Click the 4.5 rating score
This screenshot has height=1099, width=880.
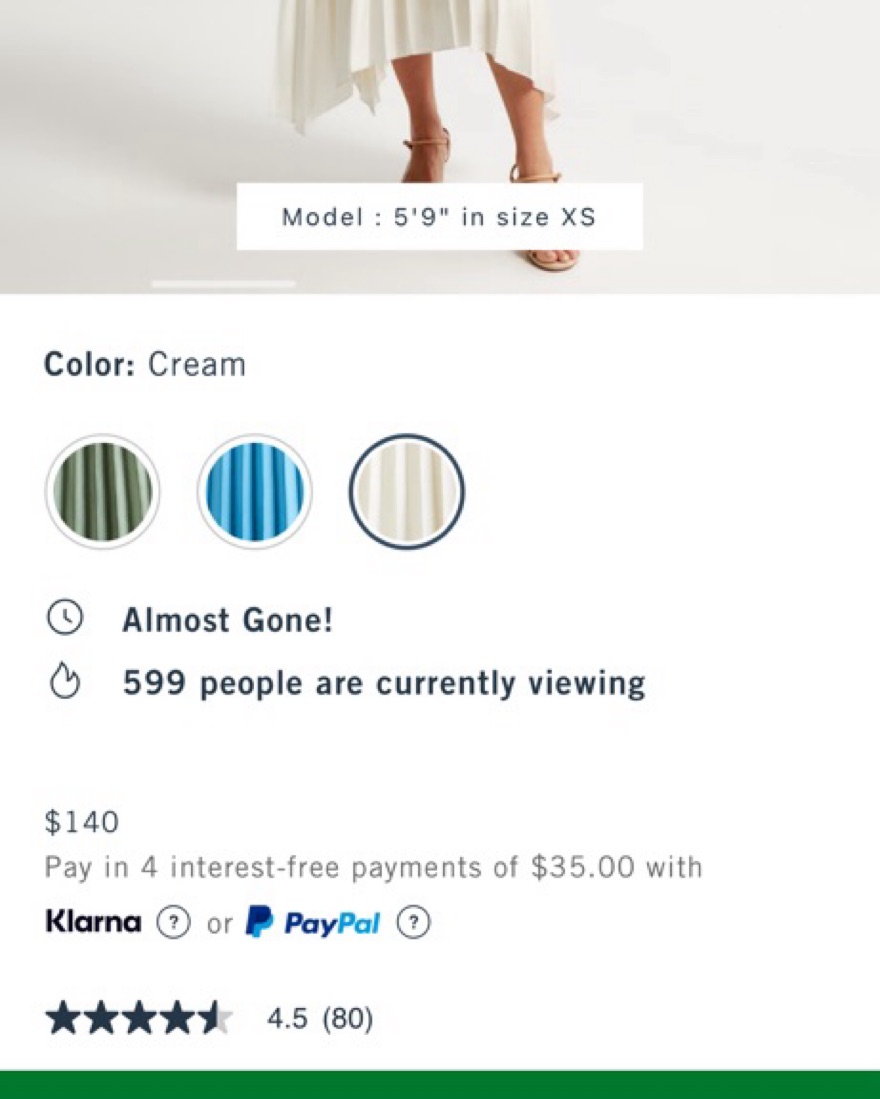(289, 1019)
